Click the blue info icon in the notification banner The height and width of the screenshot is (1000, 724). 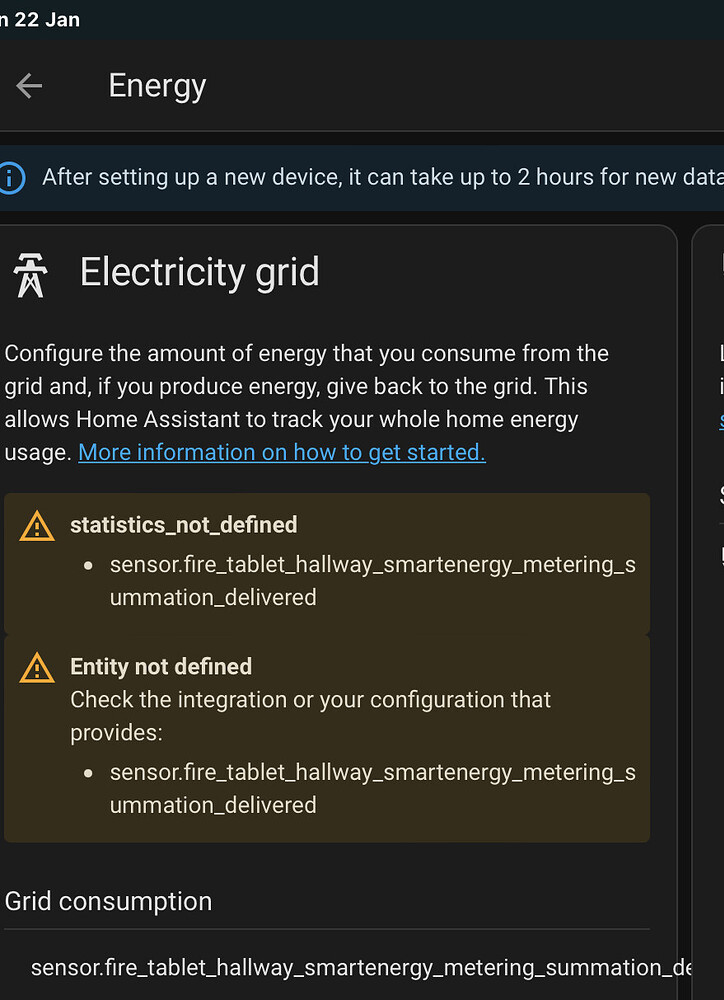[11, 177]
